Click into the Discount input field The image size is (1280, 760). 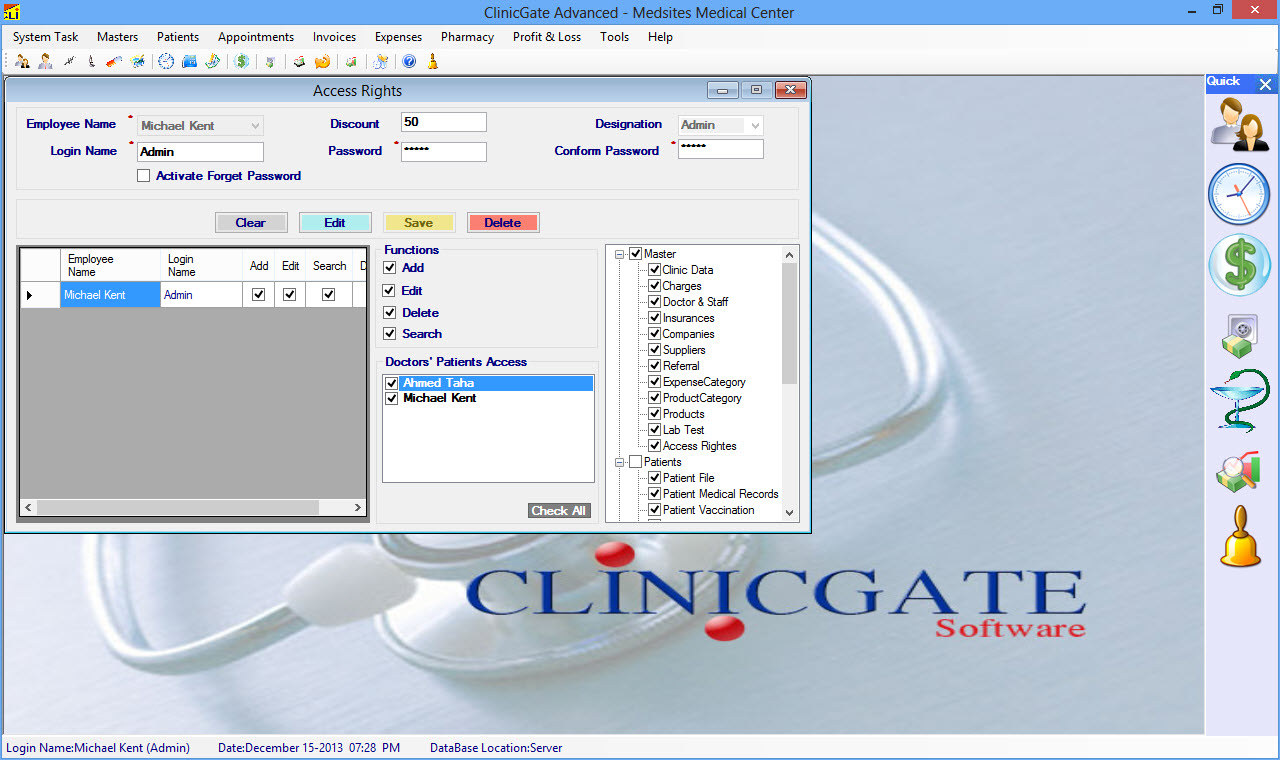click(x=443, y=123)
